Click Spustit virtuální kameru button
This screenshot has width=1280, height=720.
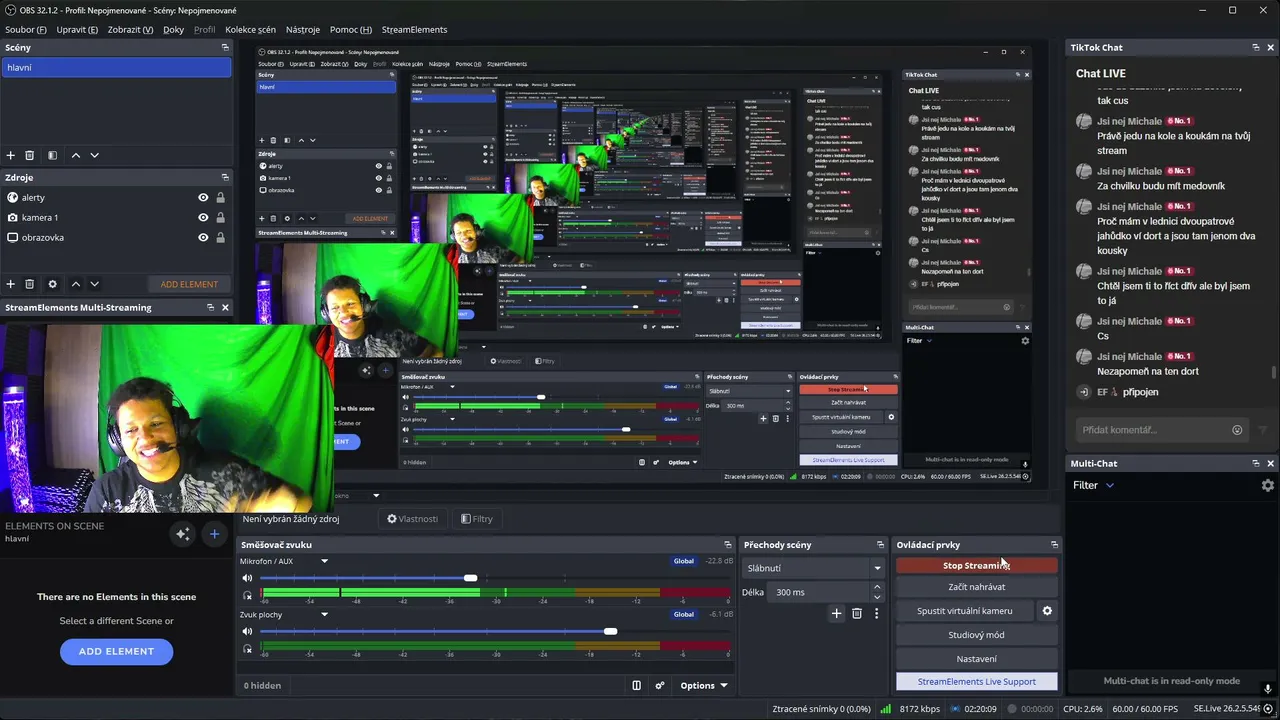point(964,611)
